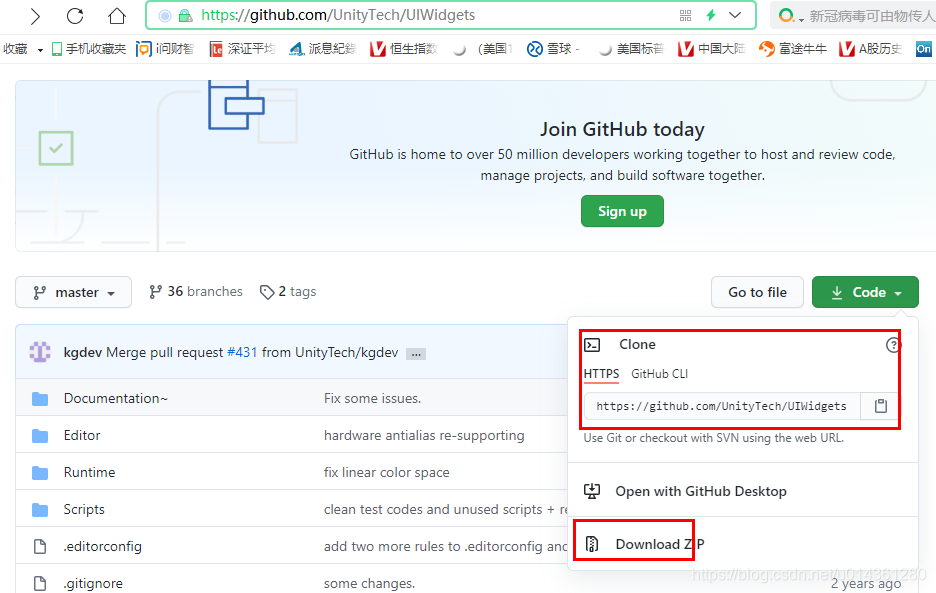
Task: Click the browser forward arrow
Action: [x=35, y=16]
